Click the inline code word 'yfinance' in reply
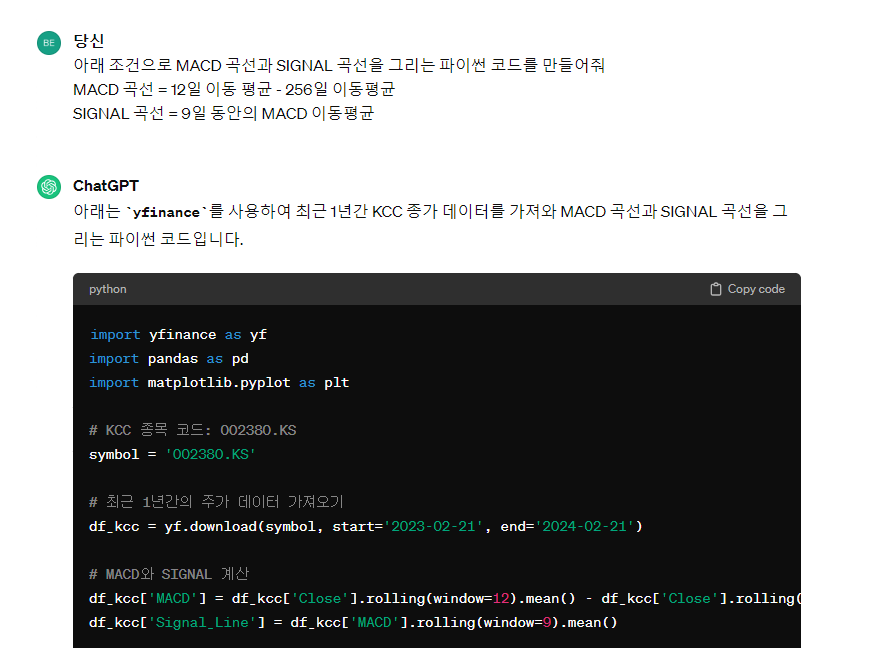 click(166, 212)
